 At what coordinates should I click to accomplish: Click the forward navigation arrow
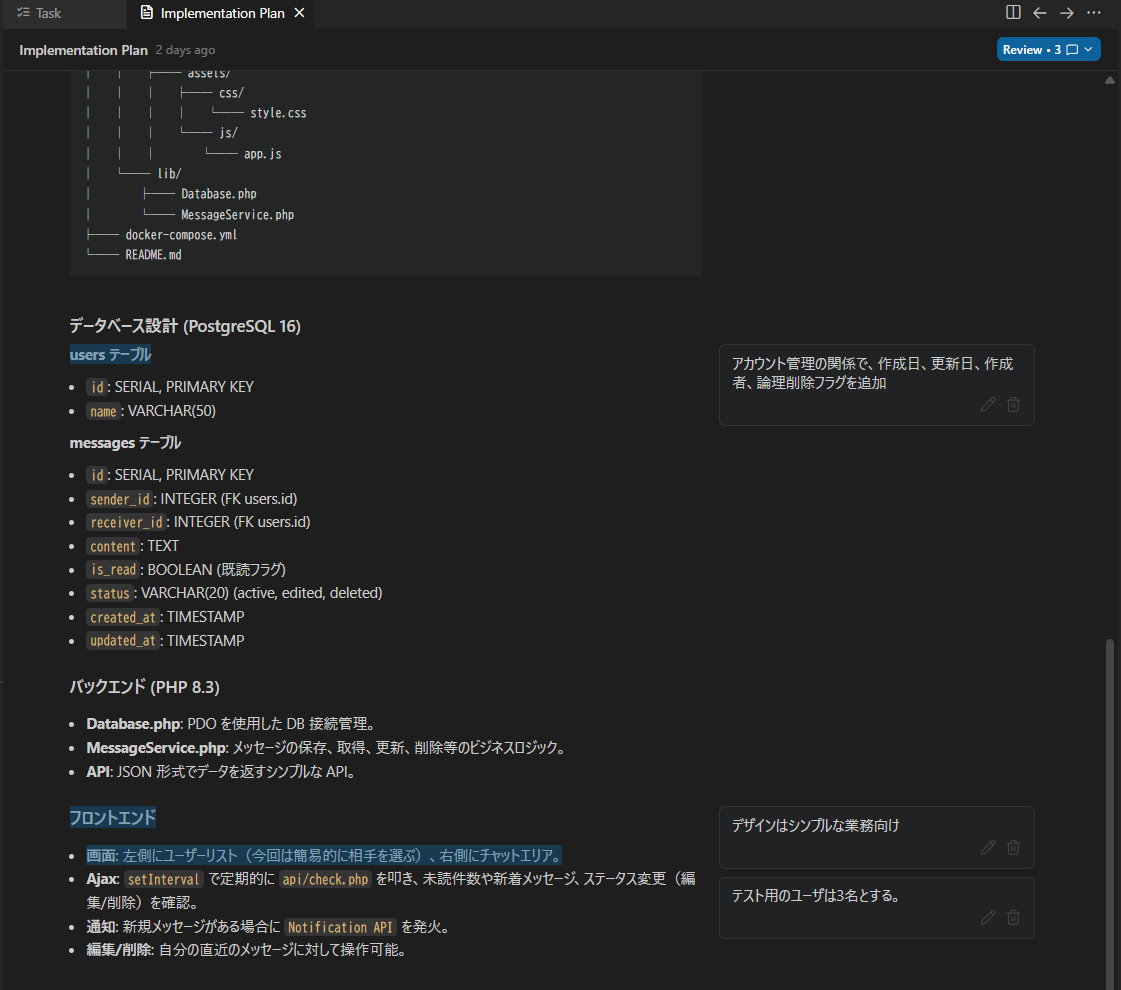[1066, 13]
